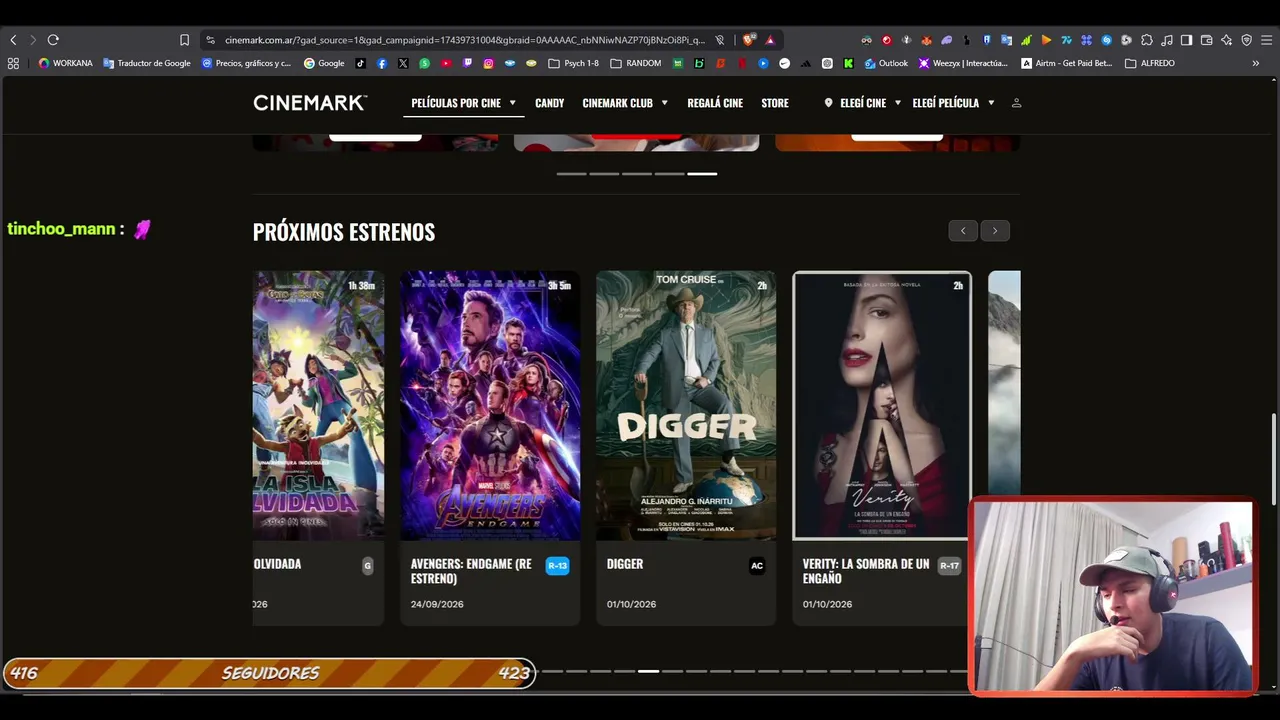Select the first banner carousel indicator
Screen dimensions: 1280x720
(571, 174)
